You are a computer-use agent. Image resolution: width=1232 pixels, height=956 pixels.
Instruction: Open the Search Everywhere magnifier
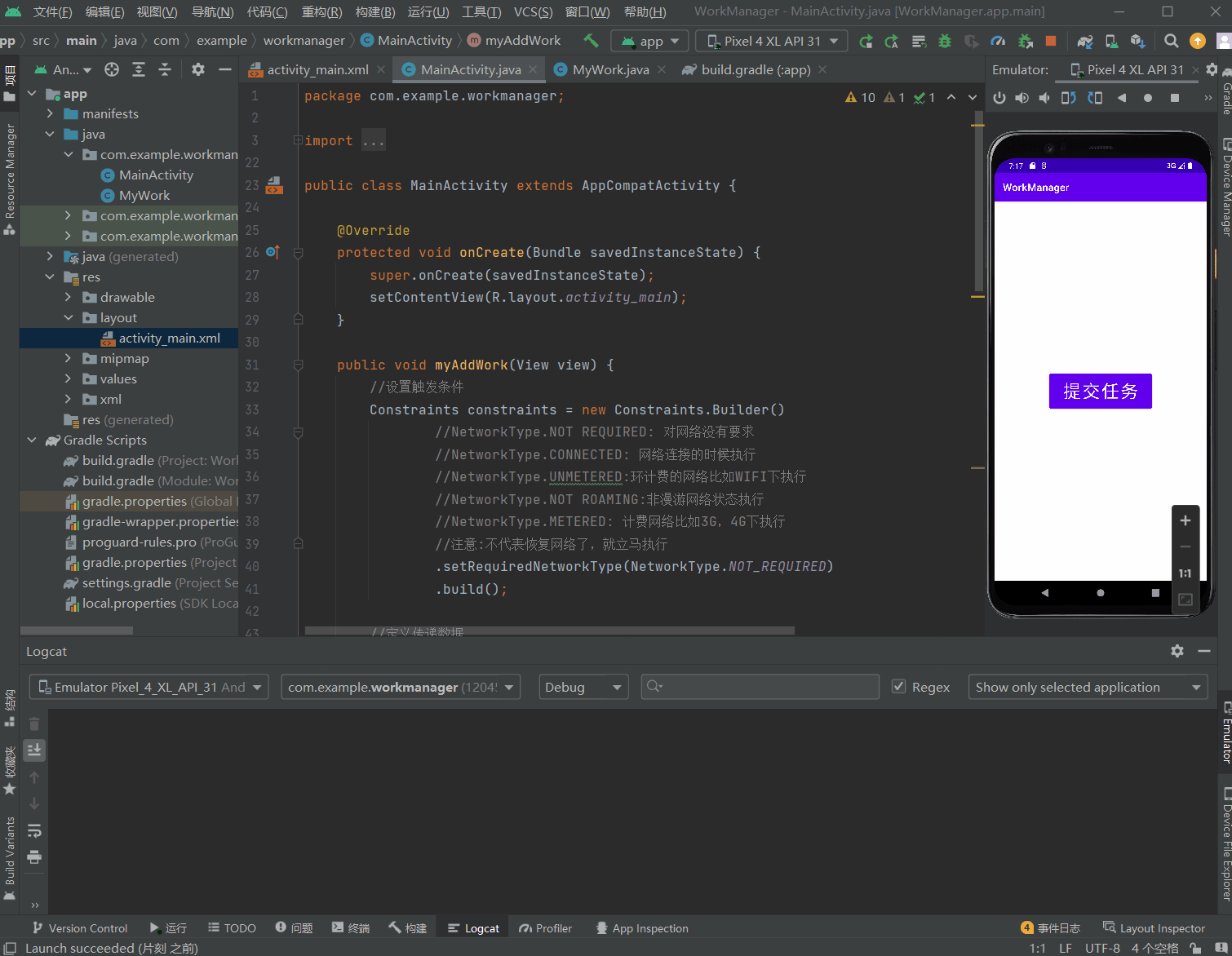pyautogui.click(x=1171, y=41)
